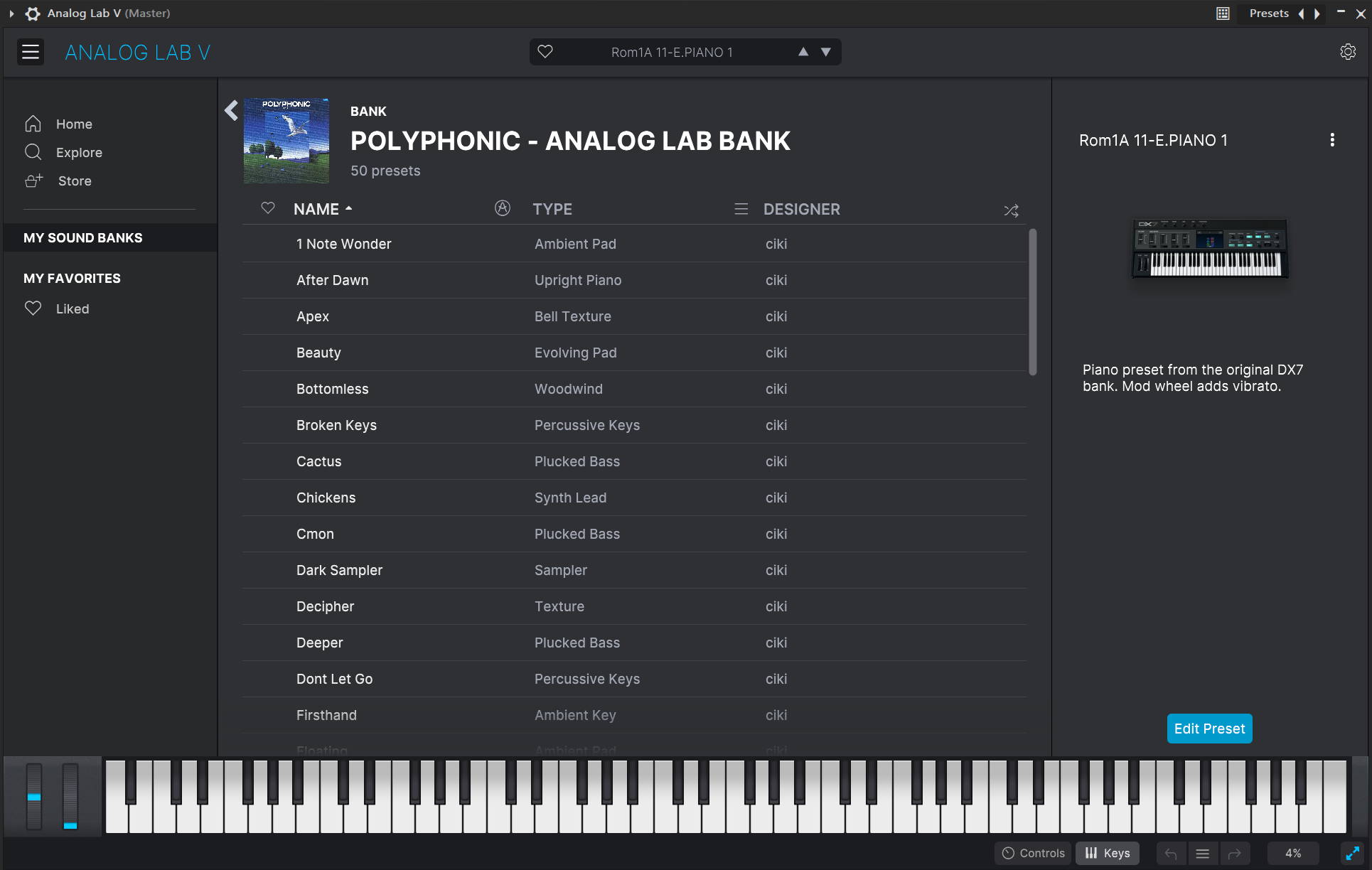Select the Dark Sampler preset
Viewport: 1372px width, 870px height.
[634, 570]
